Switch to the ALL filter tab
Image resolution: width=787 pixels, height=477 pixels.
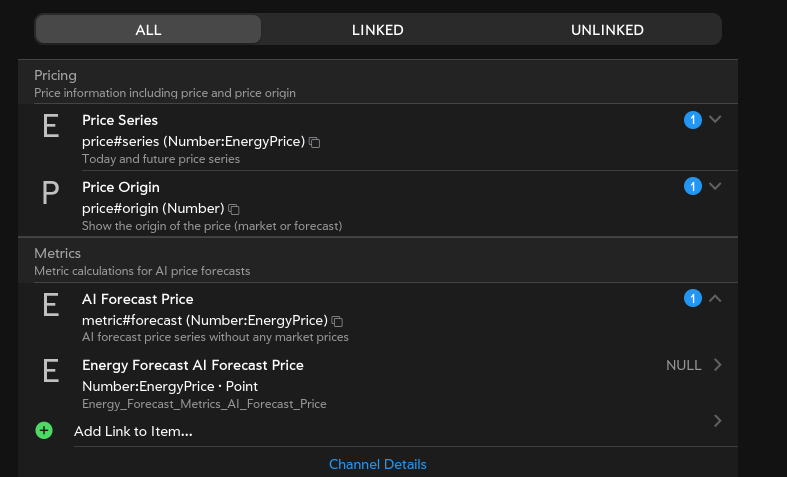(148, 30)
